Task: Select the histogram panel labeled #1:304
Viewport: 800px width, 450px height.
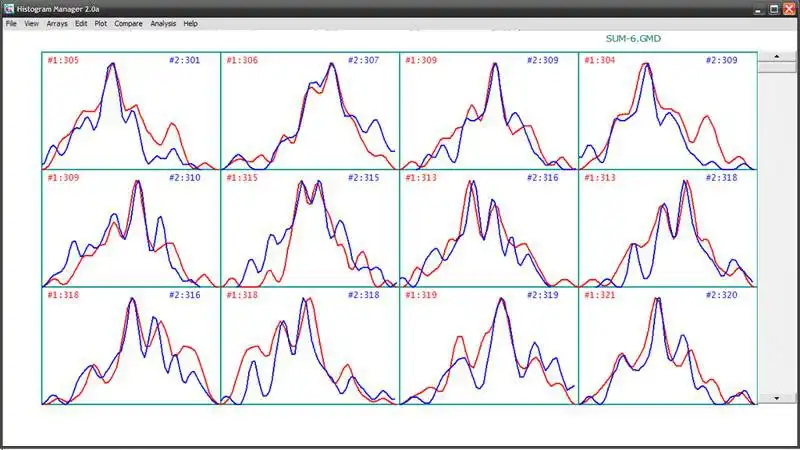Action: click(x=668, y=111)
